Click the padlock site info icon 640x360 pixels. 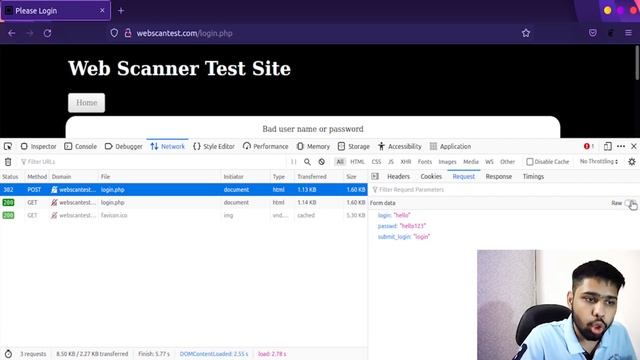click(128, 33)
